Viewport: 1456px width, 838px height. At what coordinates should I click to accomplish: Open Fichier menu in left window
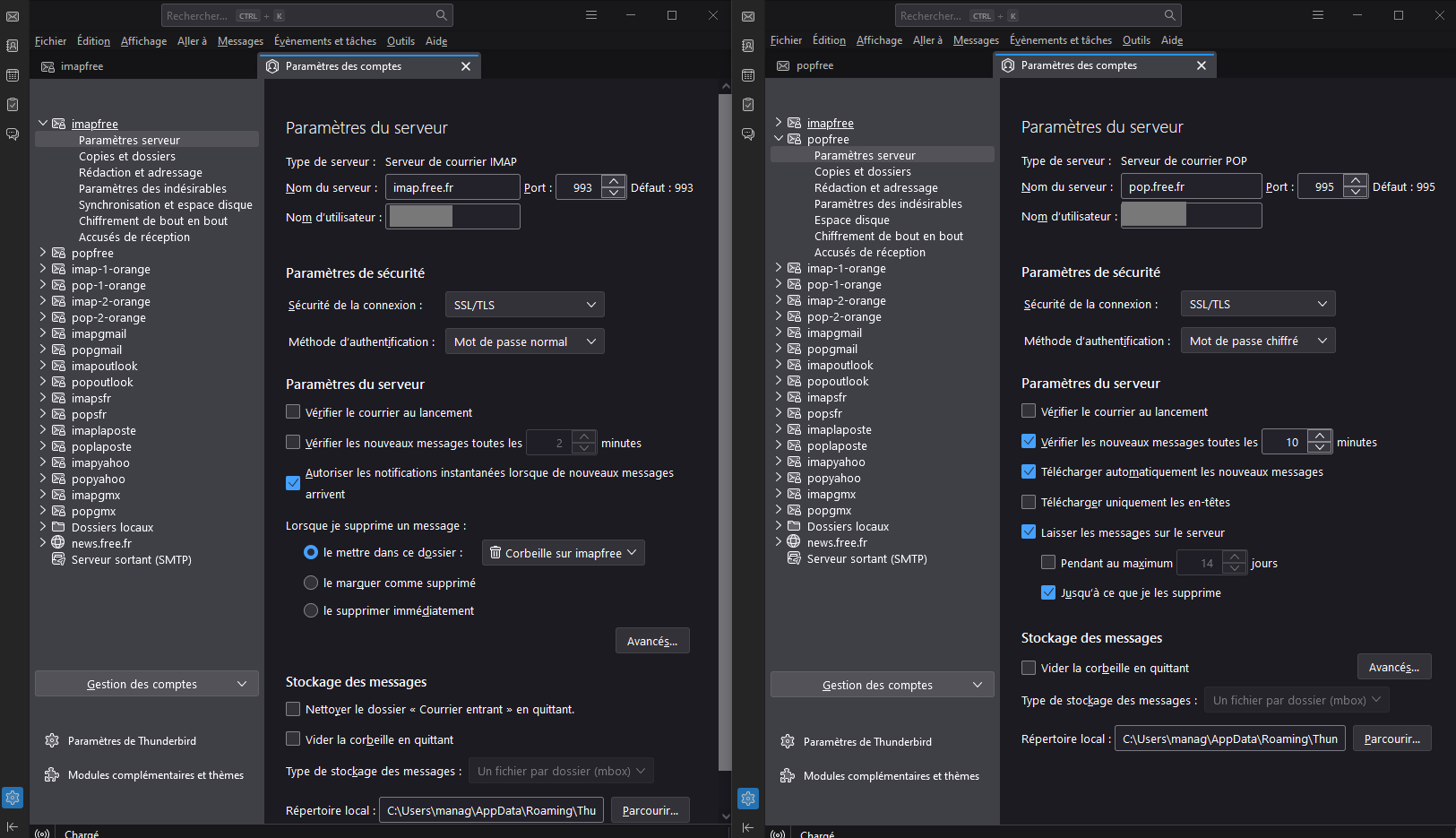[50, 41]
